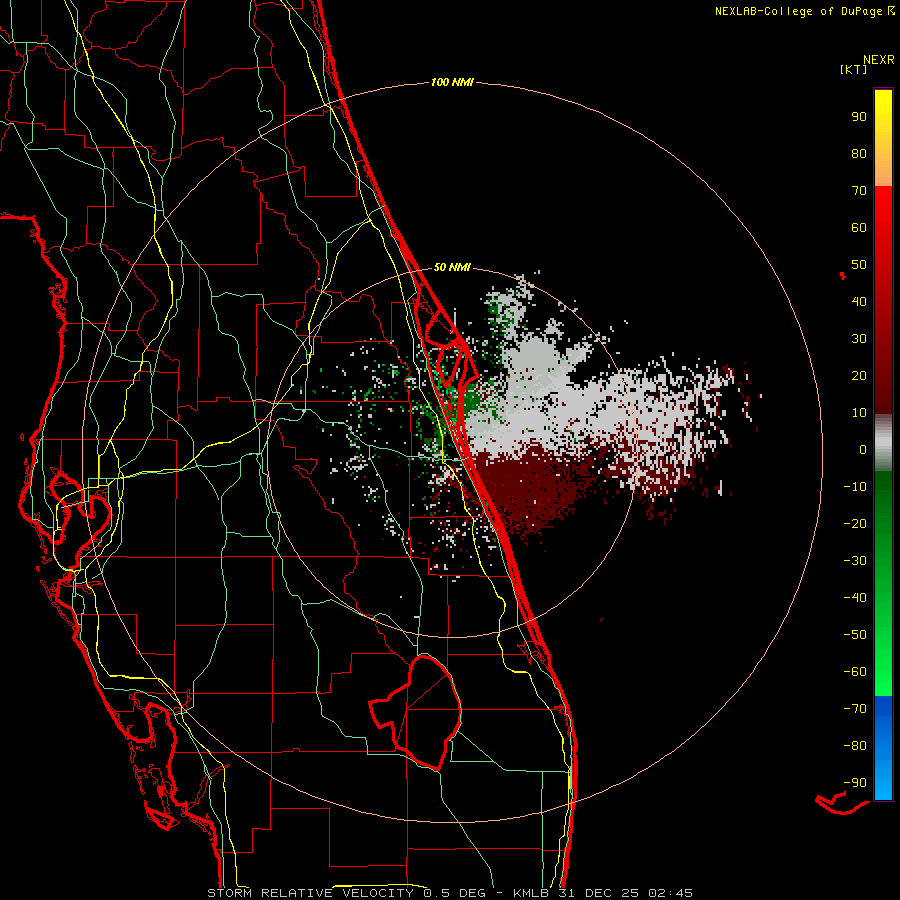Image resolution: width=900 pixels, height=900 pixels.
Task: Click the positive 20 knot scale label
Action: click(859, 375)
